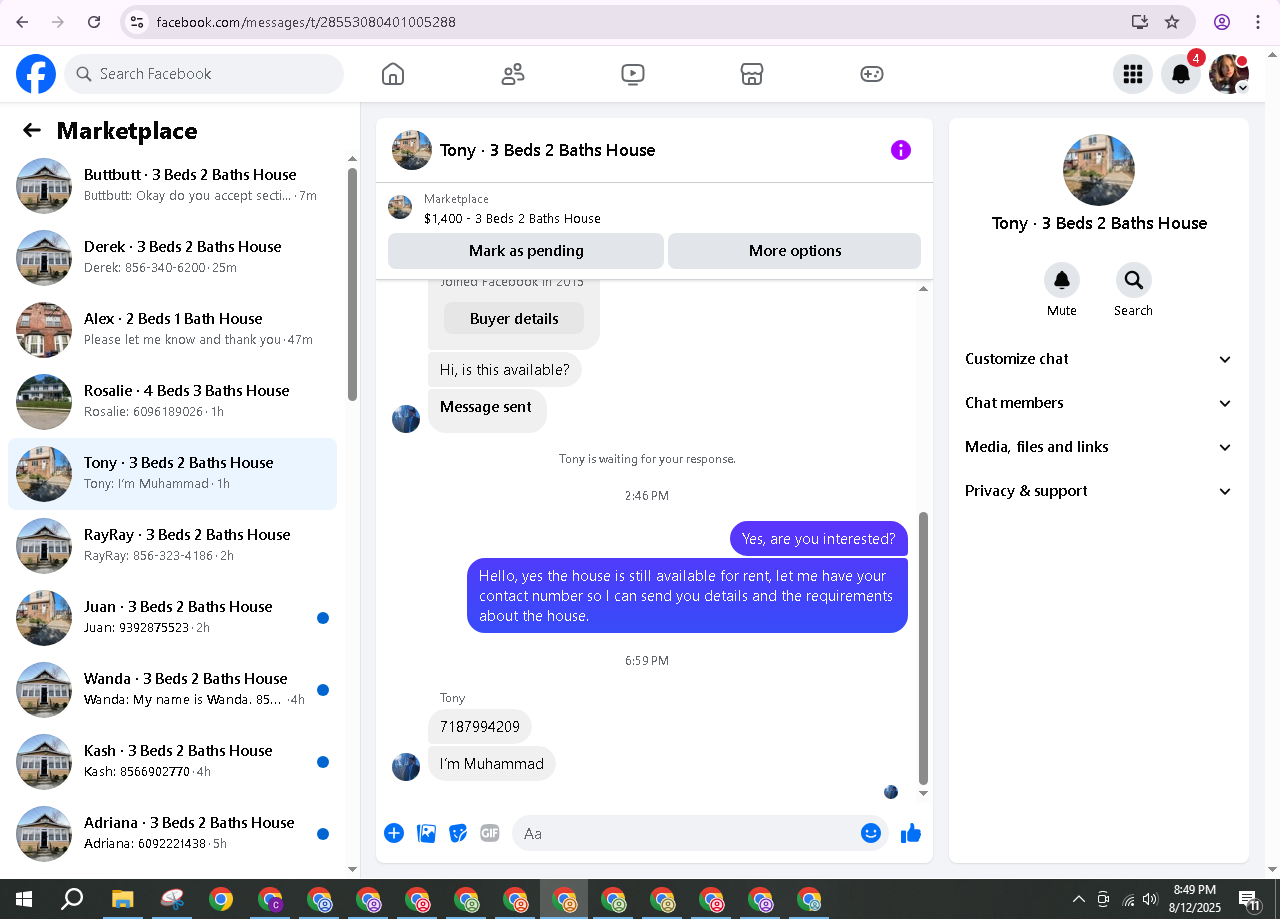Open Wanda unread conversation
This screenshot has height=919, width=1280.
173,690
